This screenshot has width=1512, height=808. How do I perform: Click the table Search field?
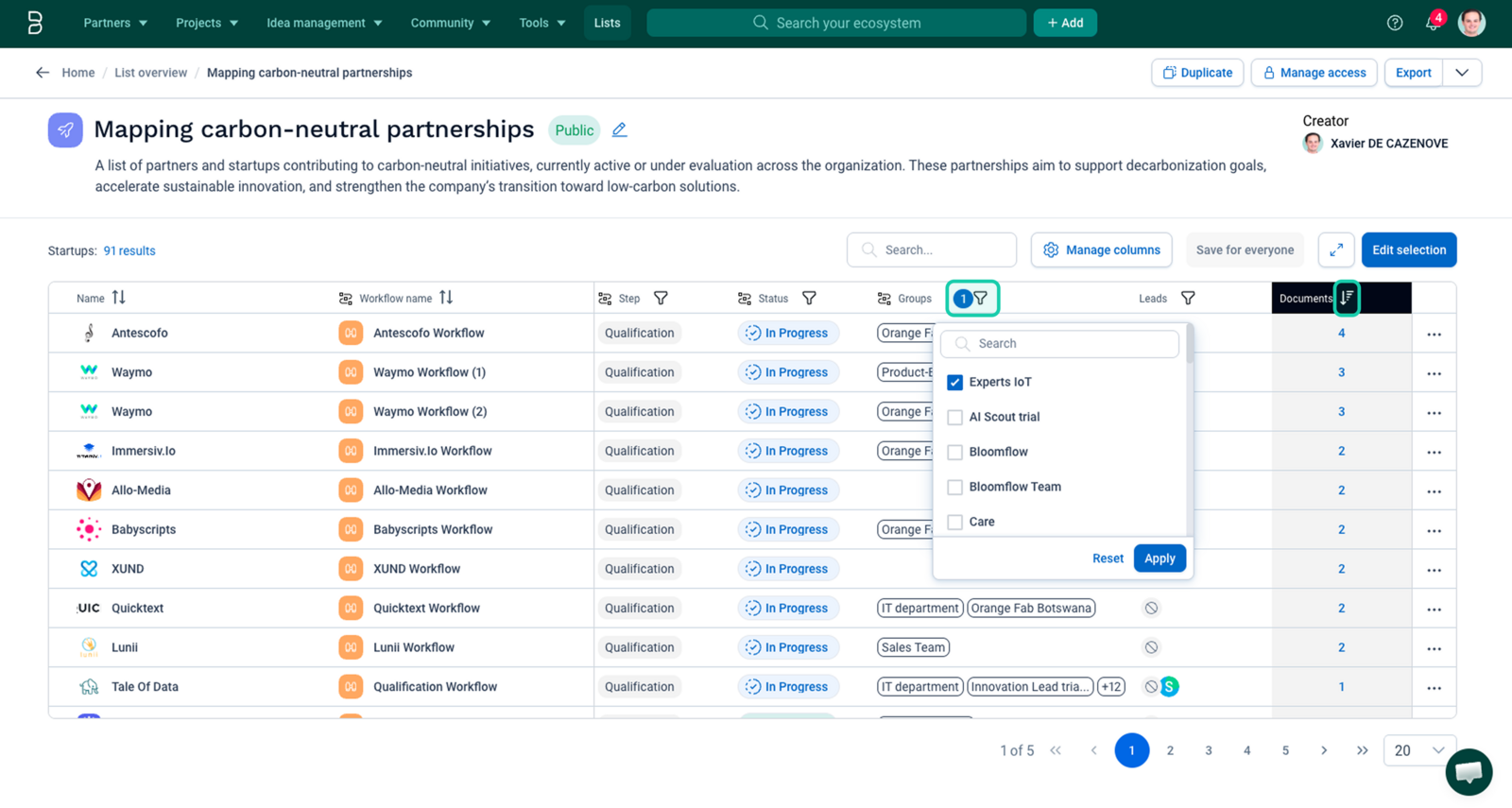(932, 250)
